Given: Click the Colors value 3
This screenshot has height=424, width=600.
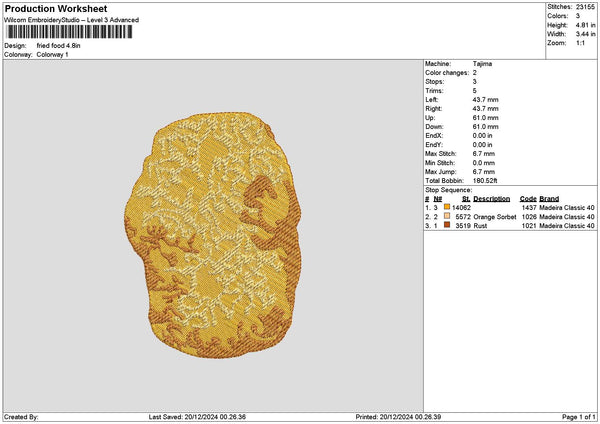Looking at the screenshot, I should pos(578,16).
